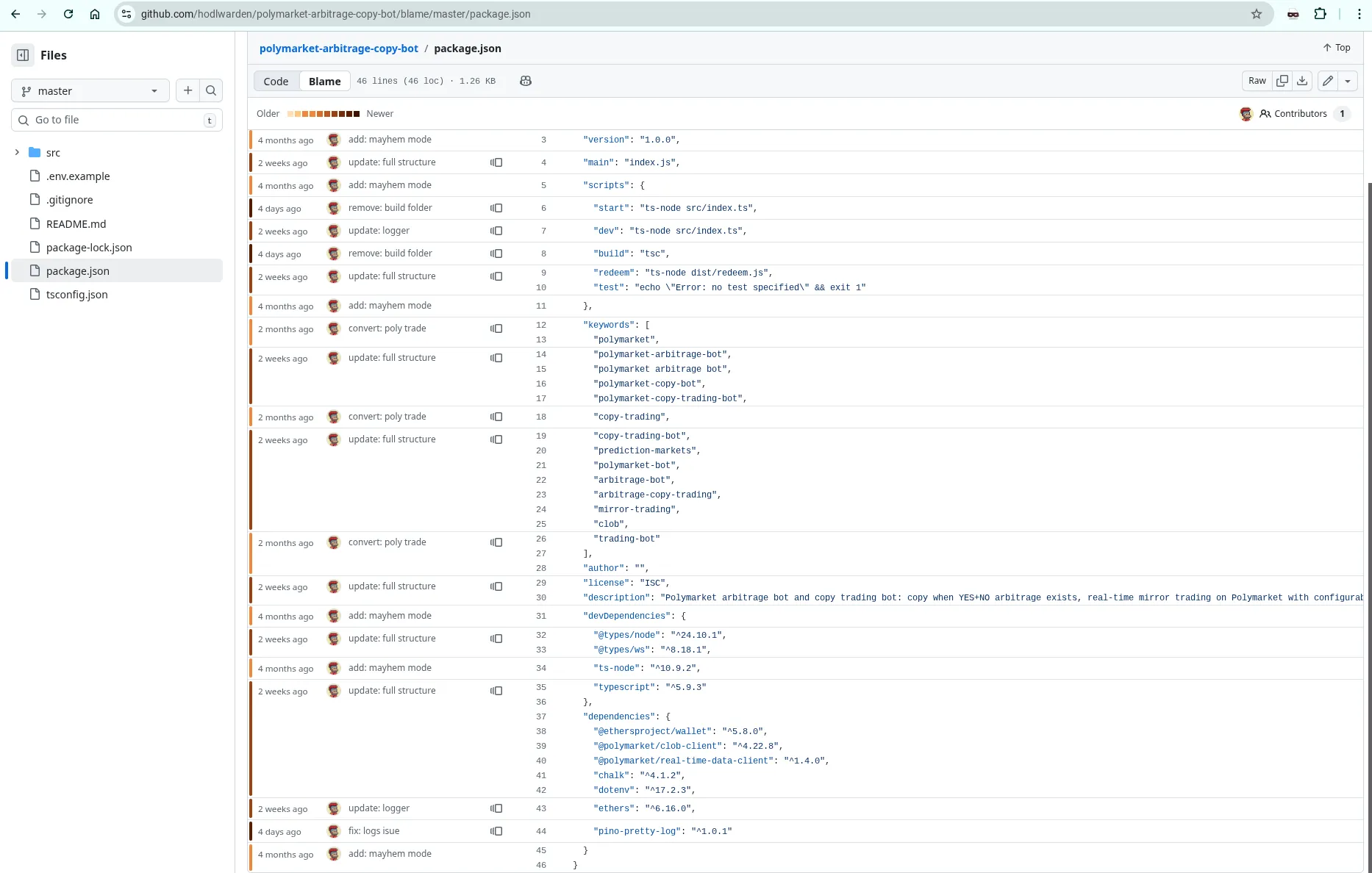1372x873 pixels.
Task: Click the Go to file search field
Action: [110, 119]
